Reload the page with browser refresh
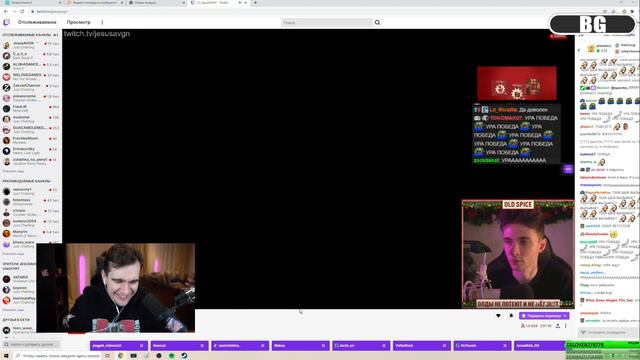This screenshot has height=360, width=640. [x=22, y=11]
